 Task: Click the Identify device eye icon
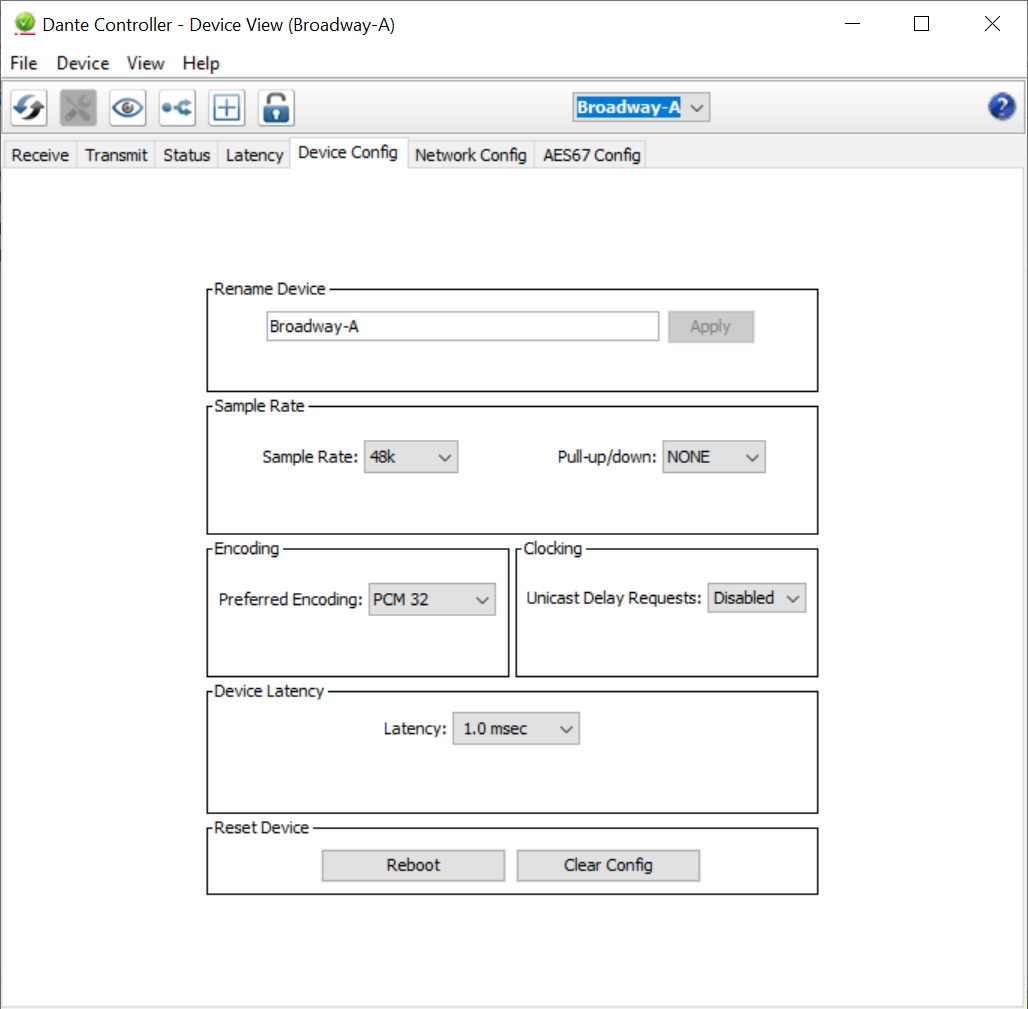tap(127, 108)
